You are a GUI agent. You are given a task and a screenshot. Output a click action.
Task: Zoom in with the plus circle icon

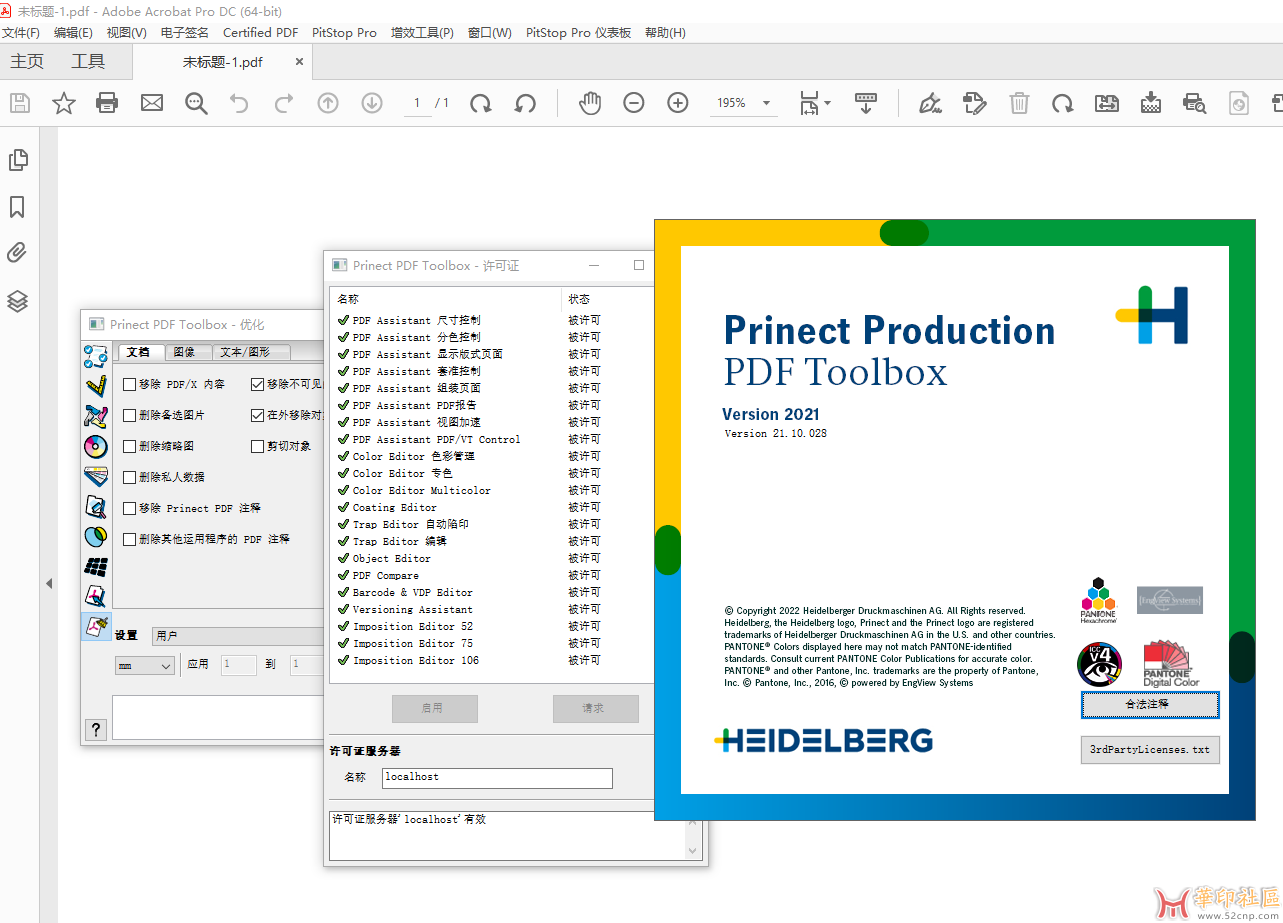click(x=678, y=103)
